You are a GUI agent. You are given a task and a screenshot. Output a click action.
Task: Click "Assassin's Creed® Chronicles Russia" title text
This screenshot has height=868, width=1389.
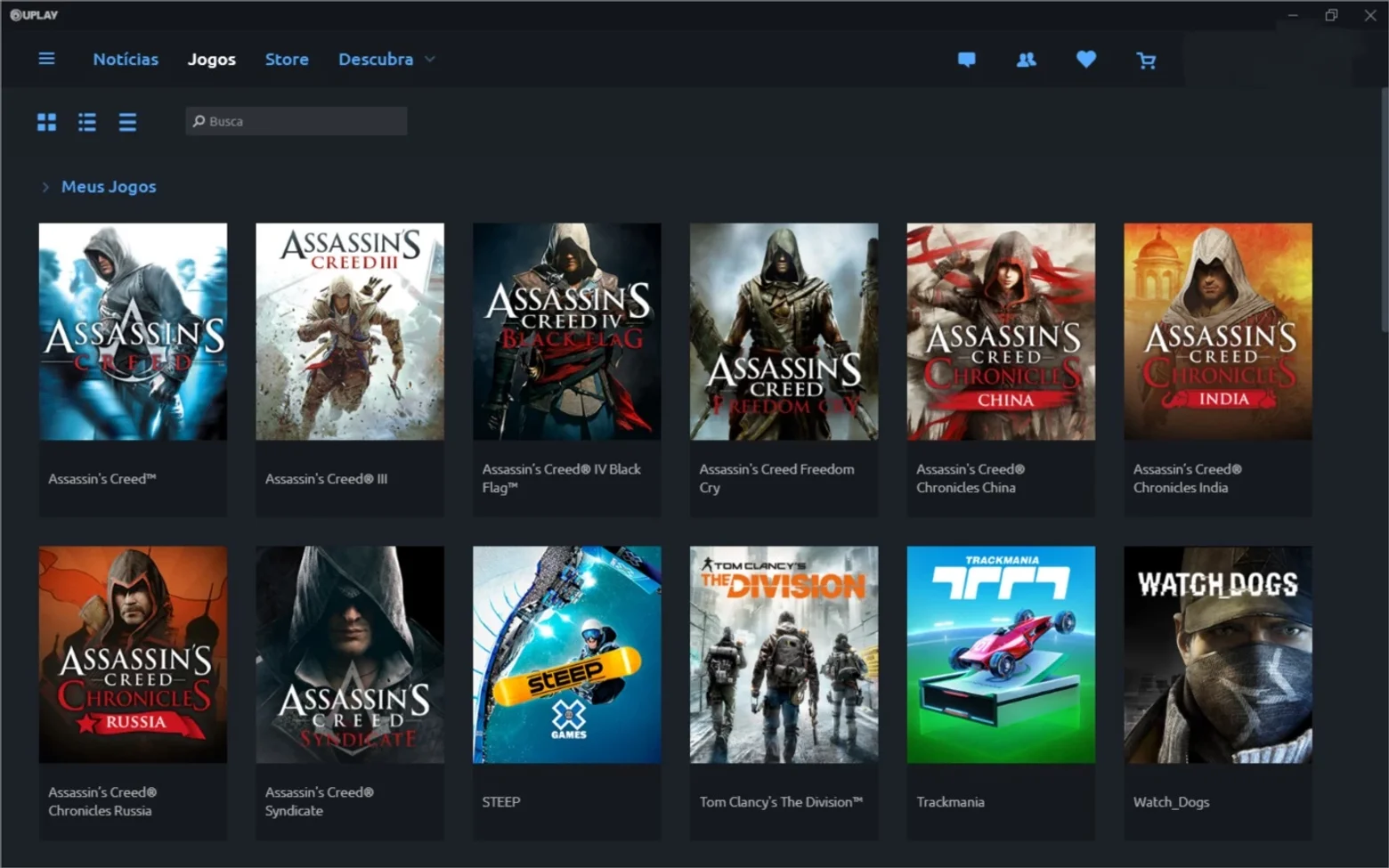pos(102,801)
